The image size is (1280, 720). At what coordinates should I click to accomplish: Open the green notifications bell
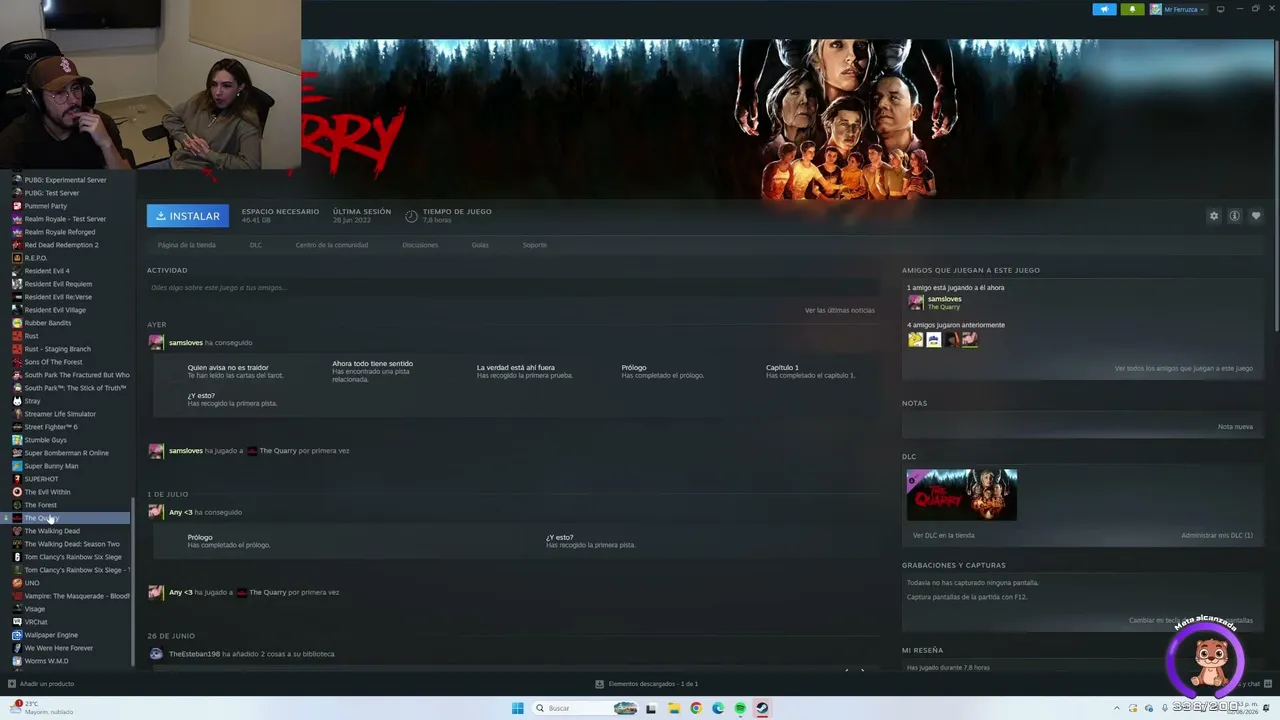(x=1132, y=9)
